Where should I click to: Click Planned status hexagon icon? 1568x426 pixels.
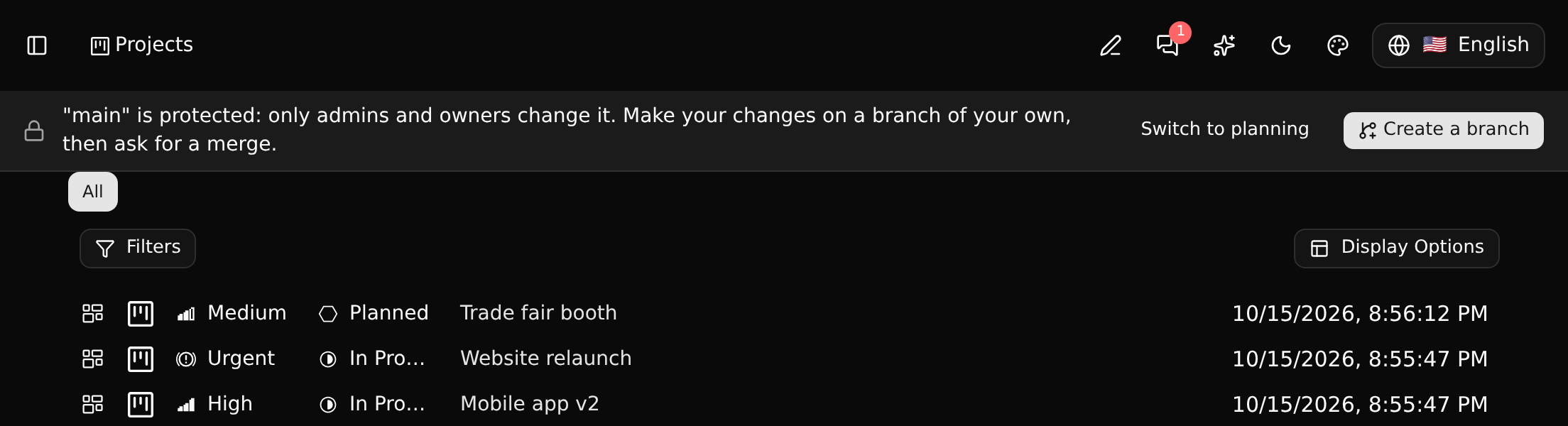pos(328,314)
